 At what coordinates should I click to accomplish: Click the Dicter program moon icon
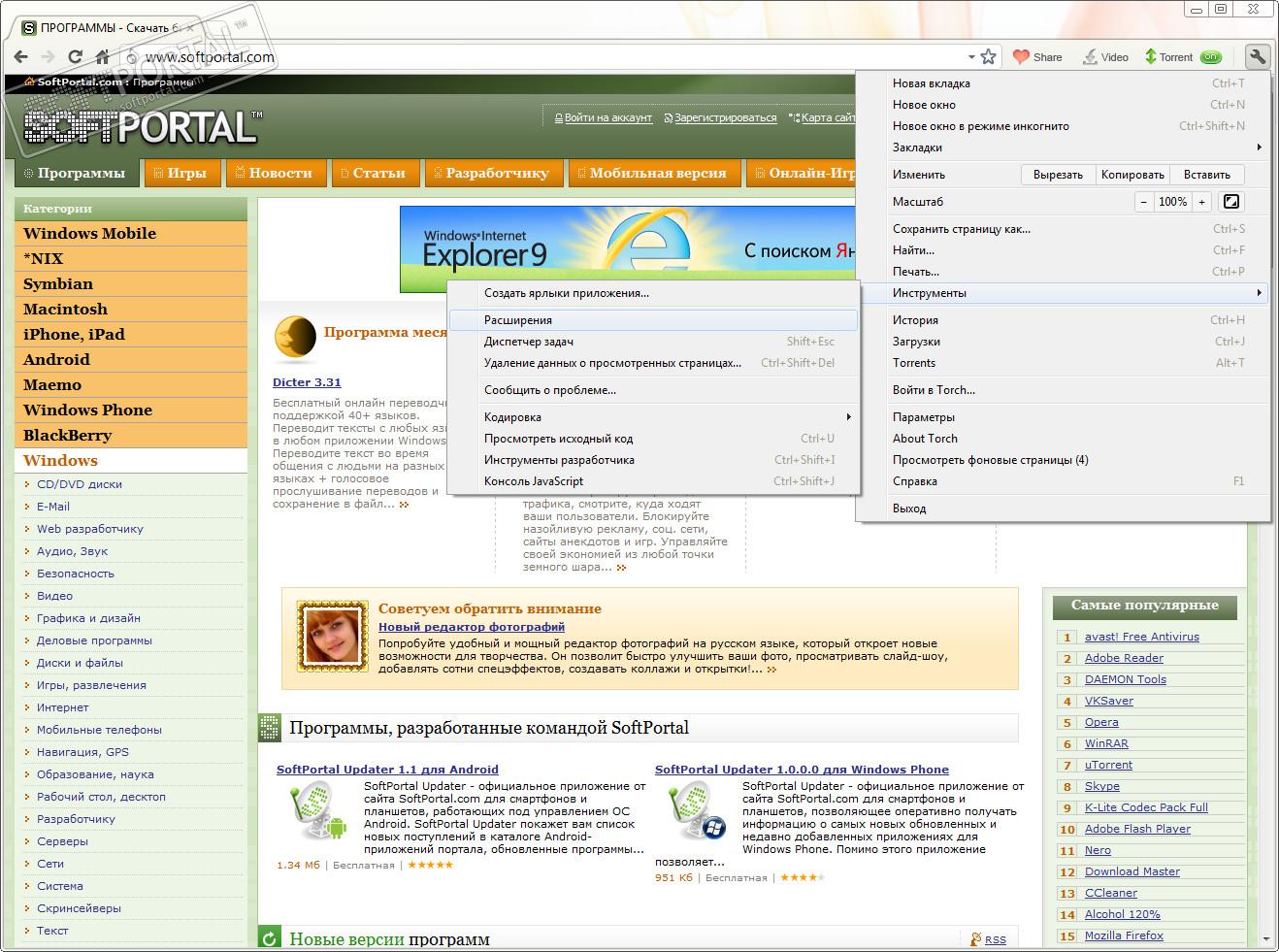pyautogui.click(x=295, y=338)
